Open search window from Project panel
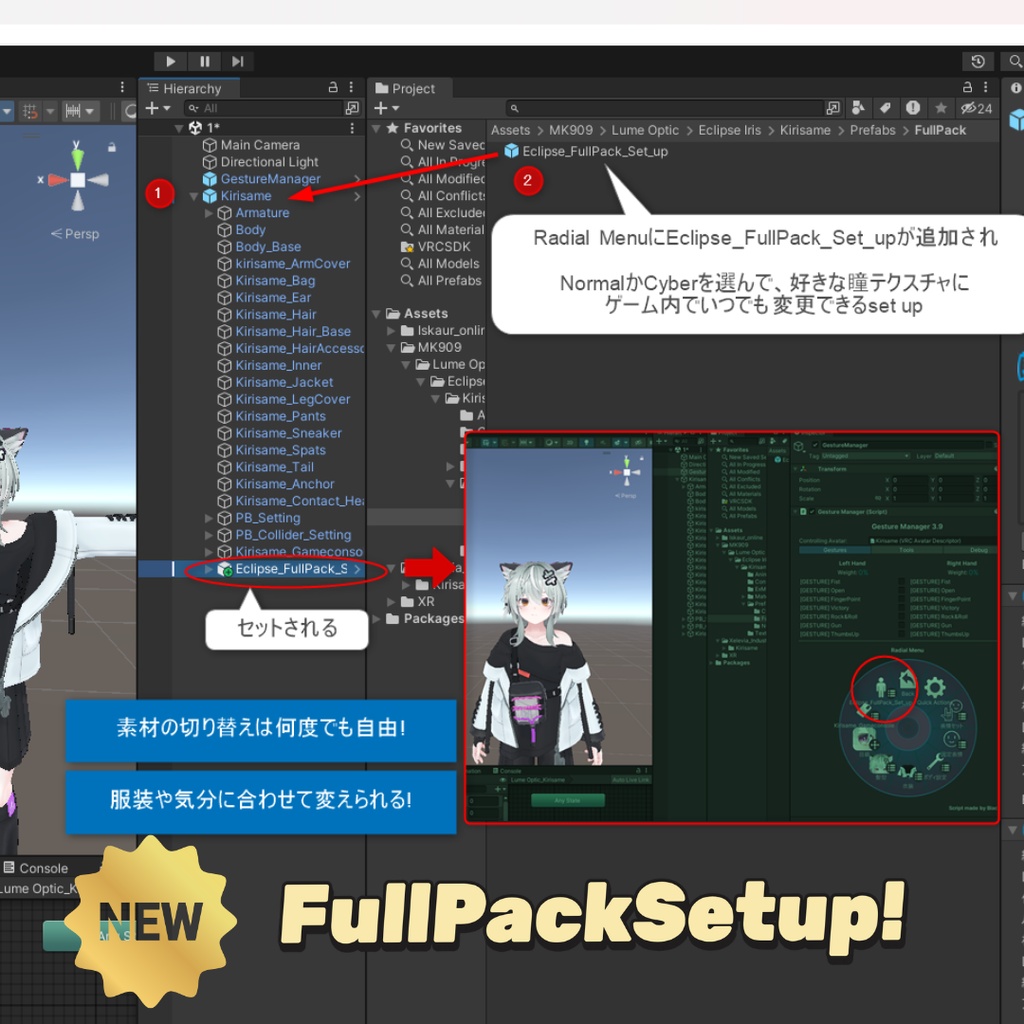The height and width of the screenshot is (1024, 1024). click(833, 108)
